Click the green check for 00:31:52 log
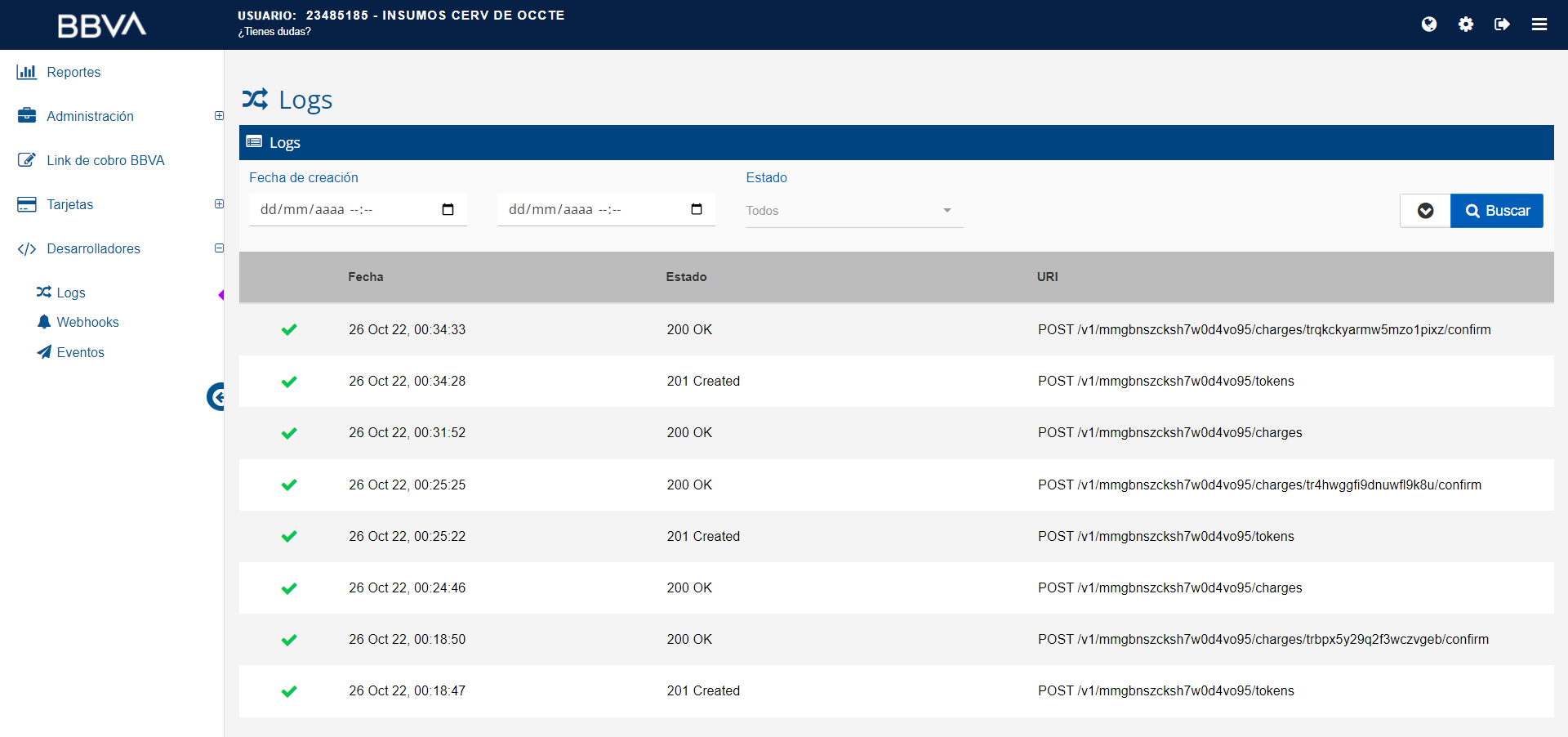1568x737 pixels. click(289, 433)
